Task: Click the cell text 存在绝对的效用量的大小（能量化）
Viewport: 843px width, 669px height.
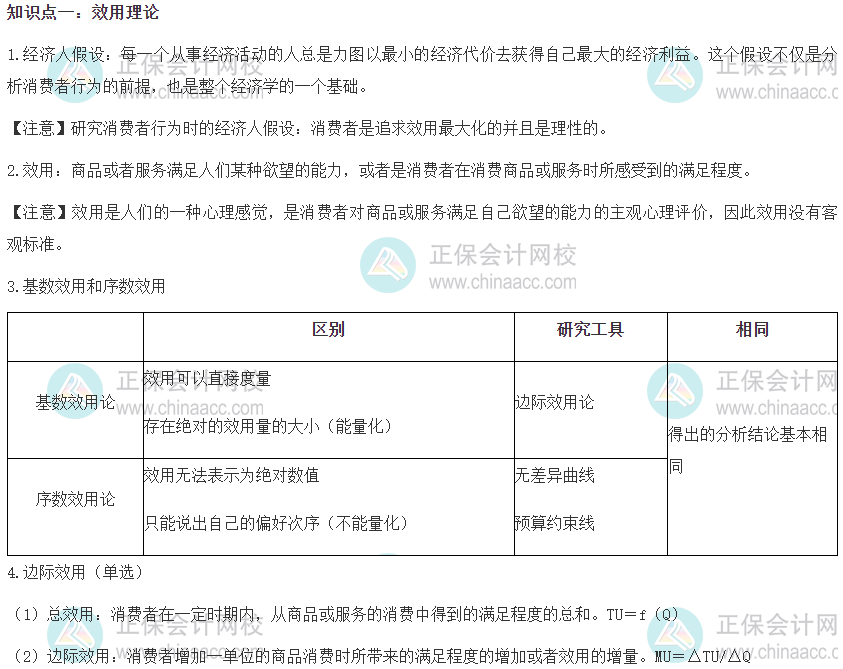Action: [268, 426]
